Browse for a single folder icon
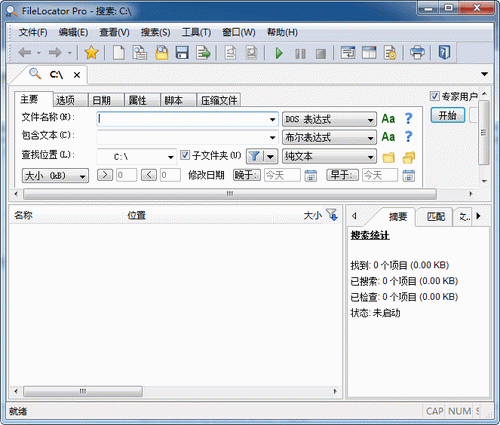The width and height of the screenshot is (500, 425). coord(388,157)
